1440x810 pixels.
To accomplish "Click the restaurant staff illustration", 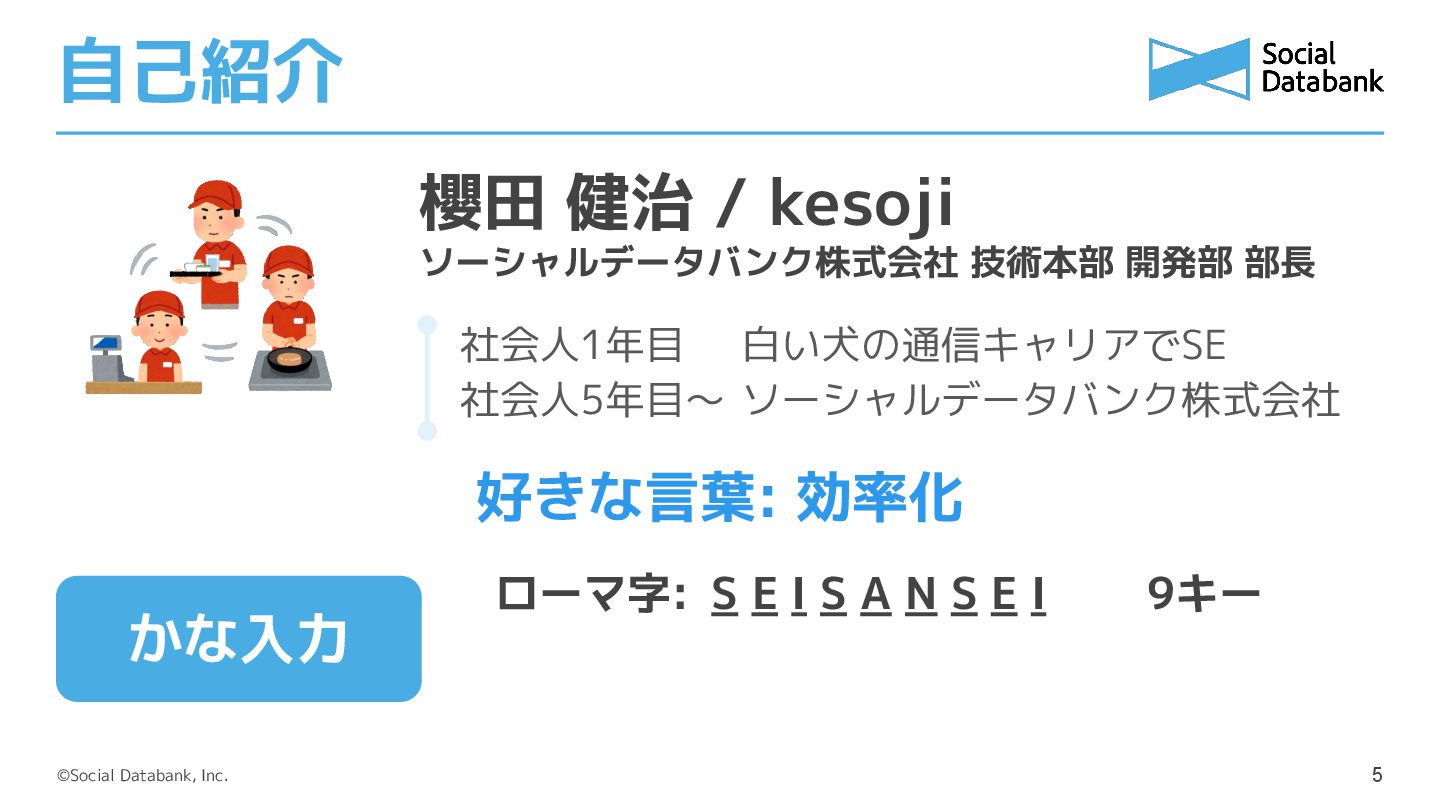I will click(x=209, y=286).
